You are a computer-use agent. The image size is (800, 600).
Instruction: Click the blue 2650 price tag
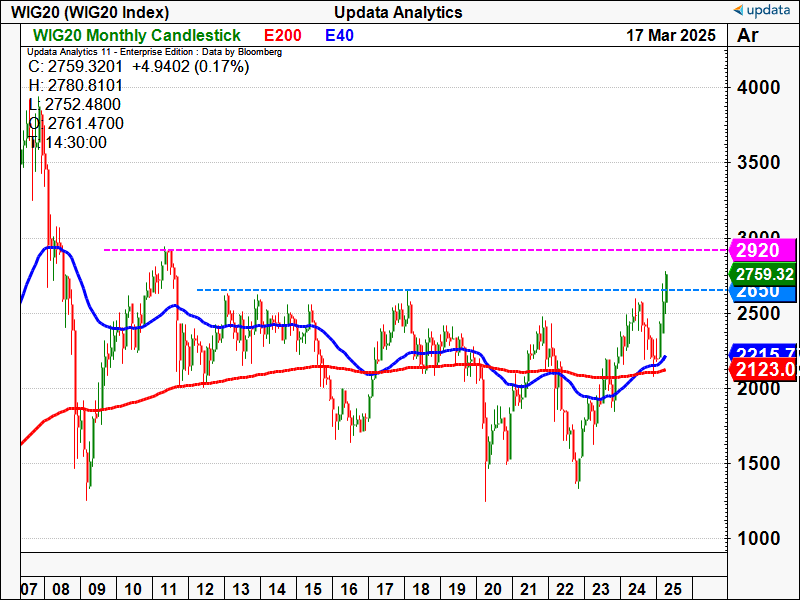(x=763, y=292)
